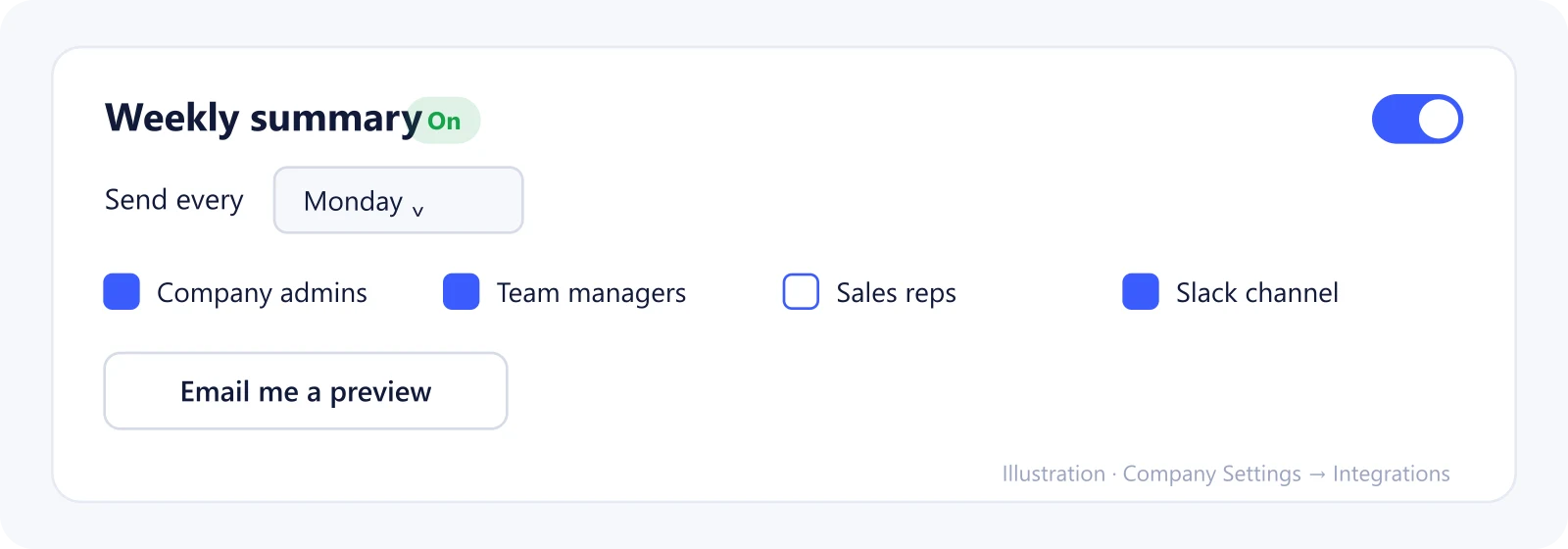Turn off the Weekly summary toggle switch
This screenshot has width=1568, height=549.
1417,119
